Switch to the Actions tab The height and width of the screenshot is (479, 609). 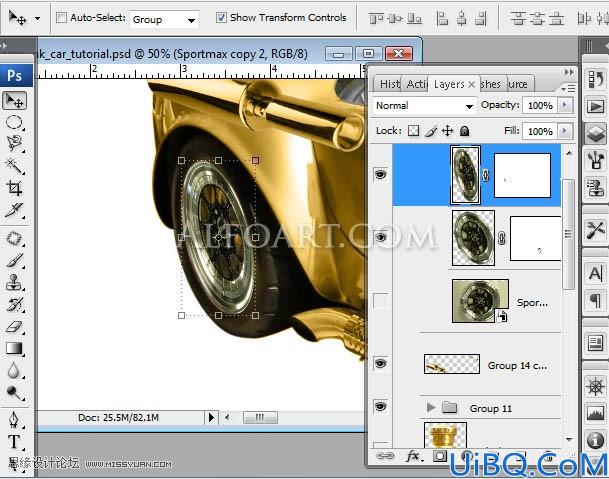pyautogui.click(x=416, y=84)
